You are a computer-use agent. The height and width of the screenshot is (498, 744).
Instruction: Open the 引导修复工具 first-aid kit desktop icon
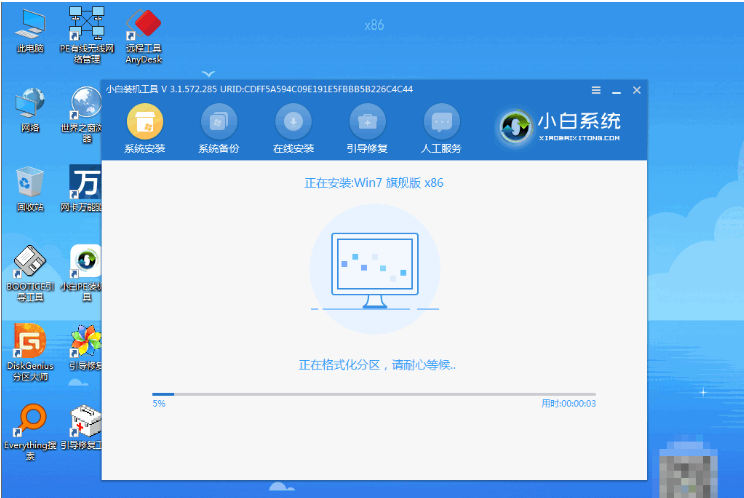tap(86, 423)
